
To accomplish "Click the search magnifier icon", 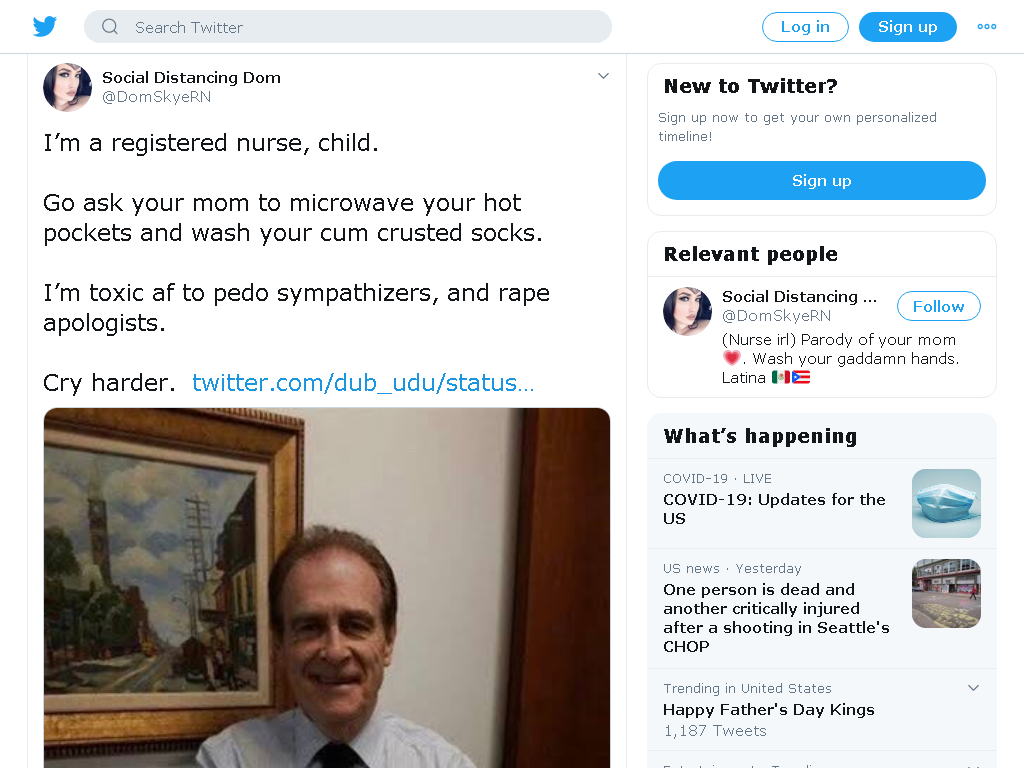I will pos(110,27).
